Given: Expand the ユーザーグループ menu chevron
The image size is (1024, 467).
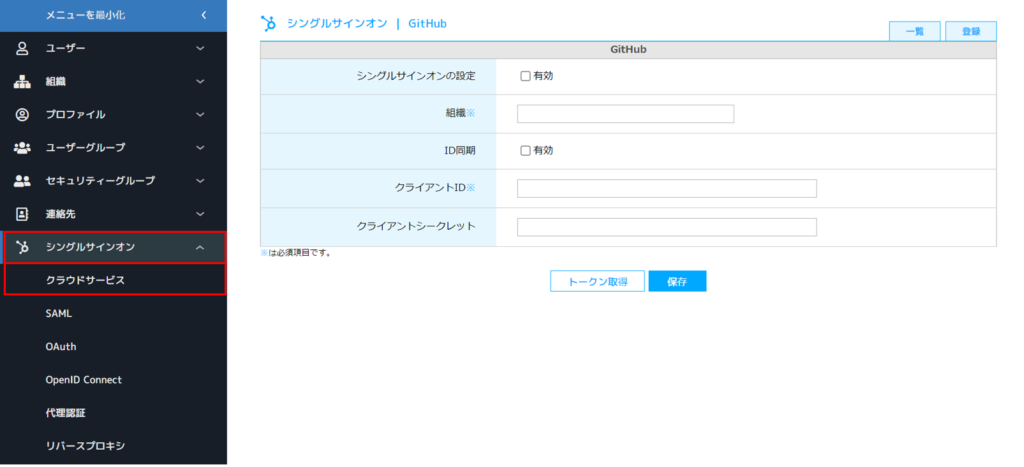Looking at the screenshot, I should (x=200, y=148).
